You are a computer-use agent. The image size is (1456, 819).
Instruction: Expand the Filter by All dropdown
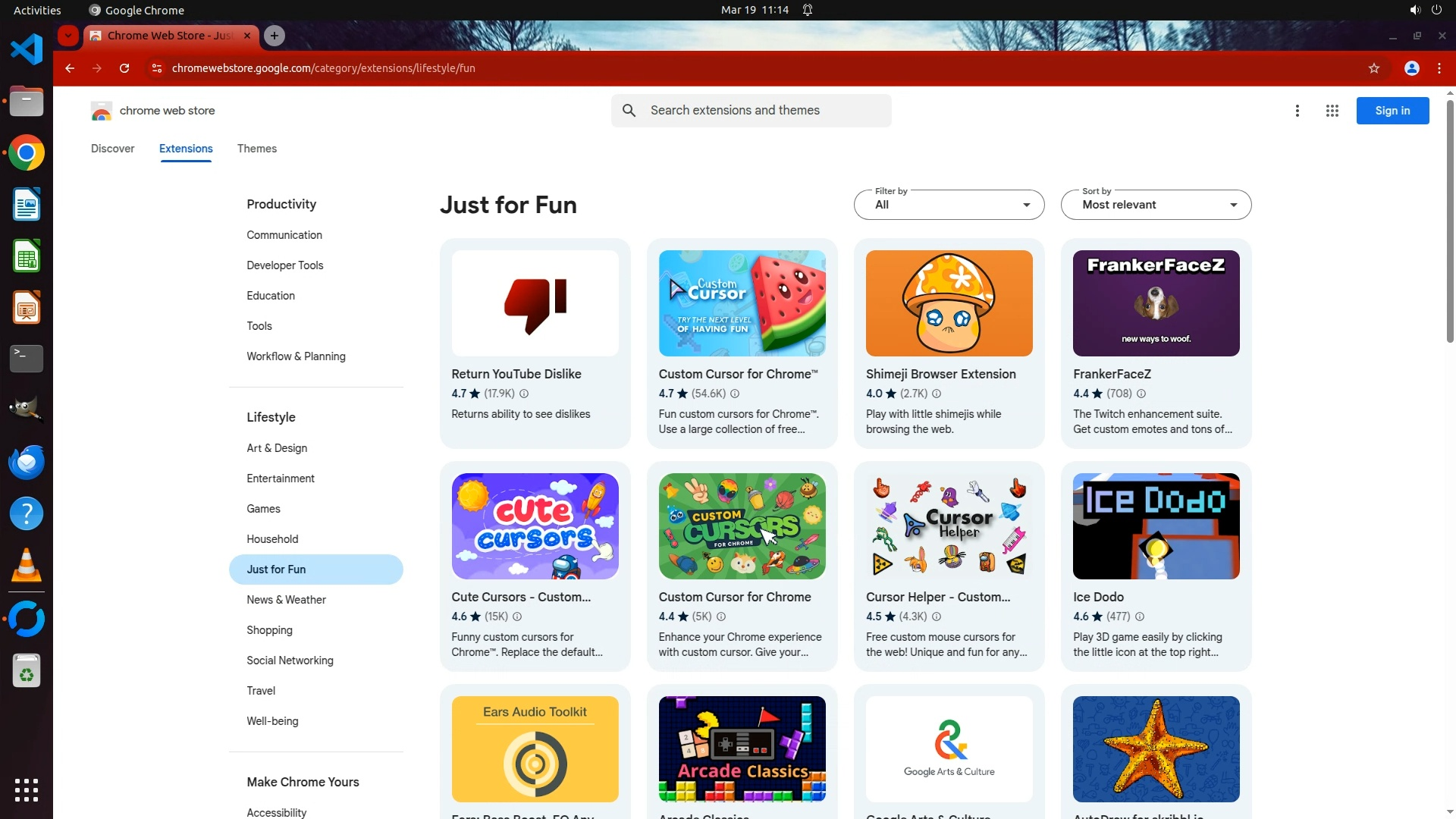[949, 205]
